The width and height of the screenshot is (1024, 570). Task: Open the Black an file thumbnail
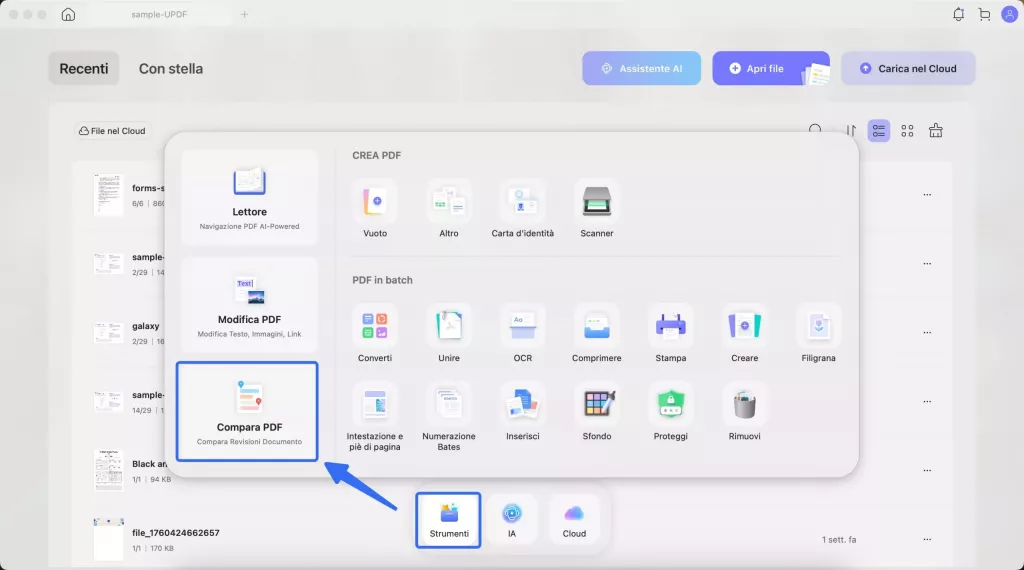tap(108, 470)
